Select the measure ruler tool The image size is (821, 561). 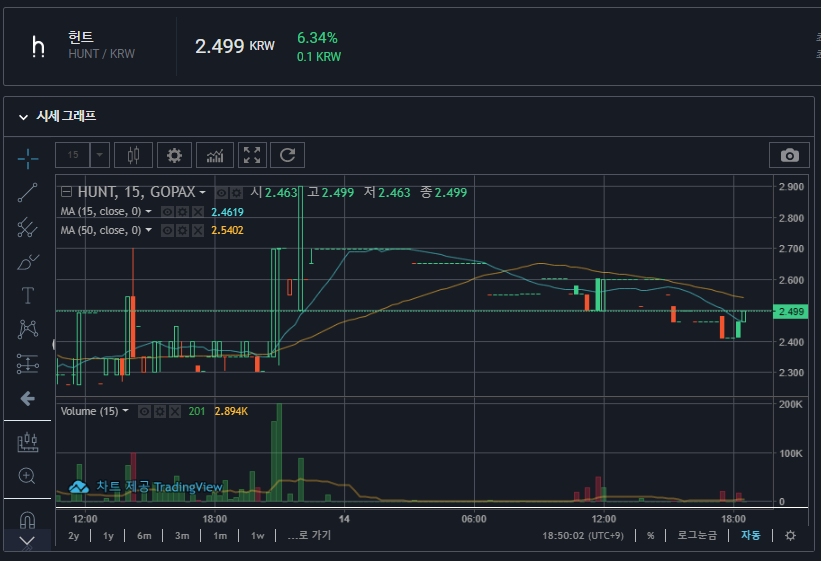click(27, 442)
